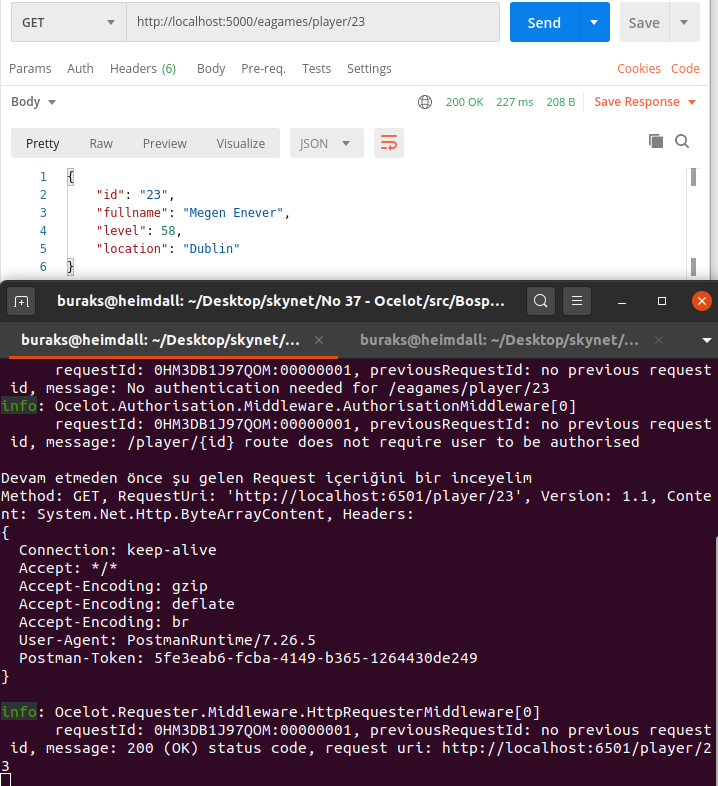Image resolution: width=718 pixels, height=786 pixels.
Task: Switch to the second terminal tab
Action: pos(499,340)
